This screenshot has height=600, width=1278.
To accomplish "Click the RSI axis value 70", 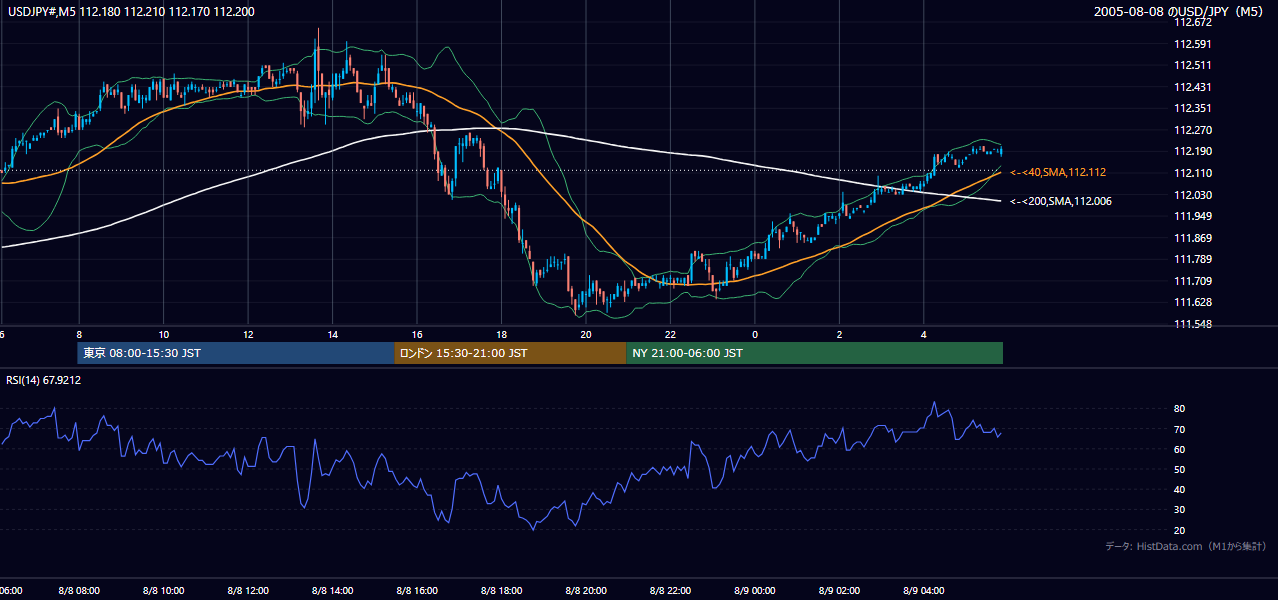I will [1180, 429].
